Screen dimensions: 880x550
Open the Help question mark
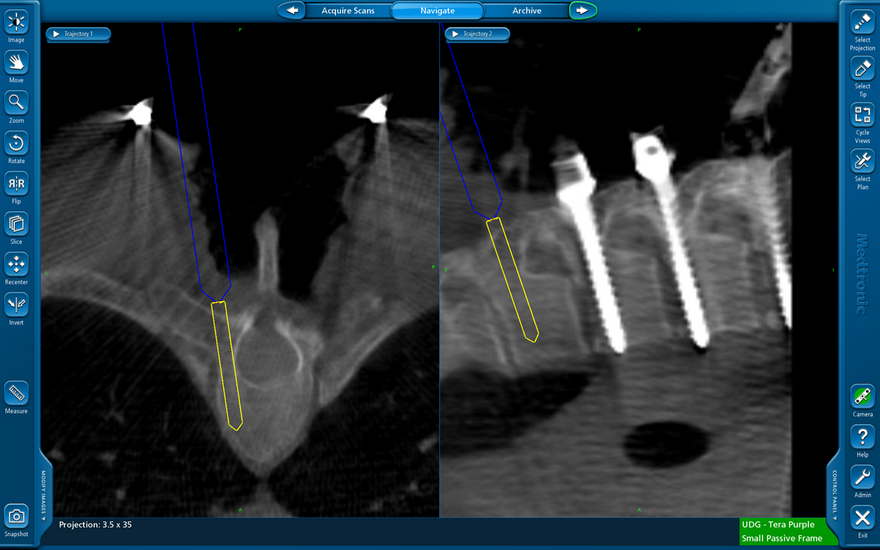862,437
